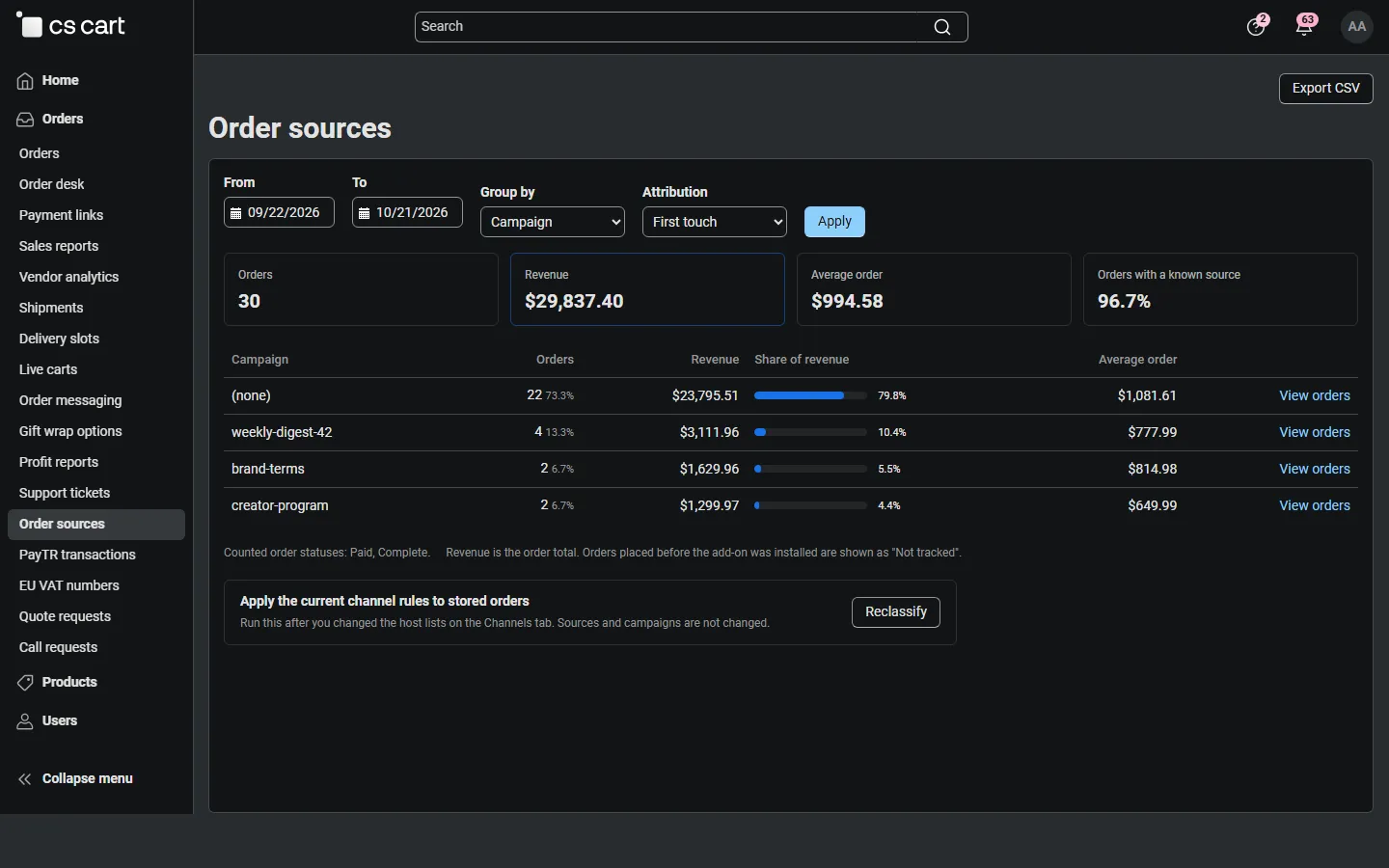
Task: Click the Orders inbox icon in sidebar
Action: [x=25, y=120]
